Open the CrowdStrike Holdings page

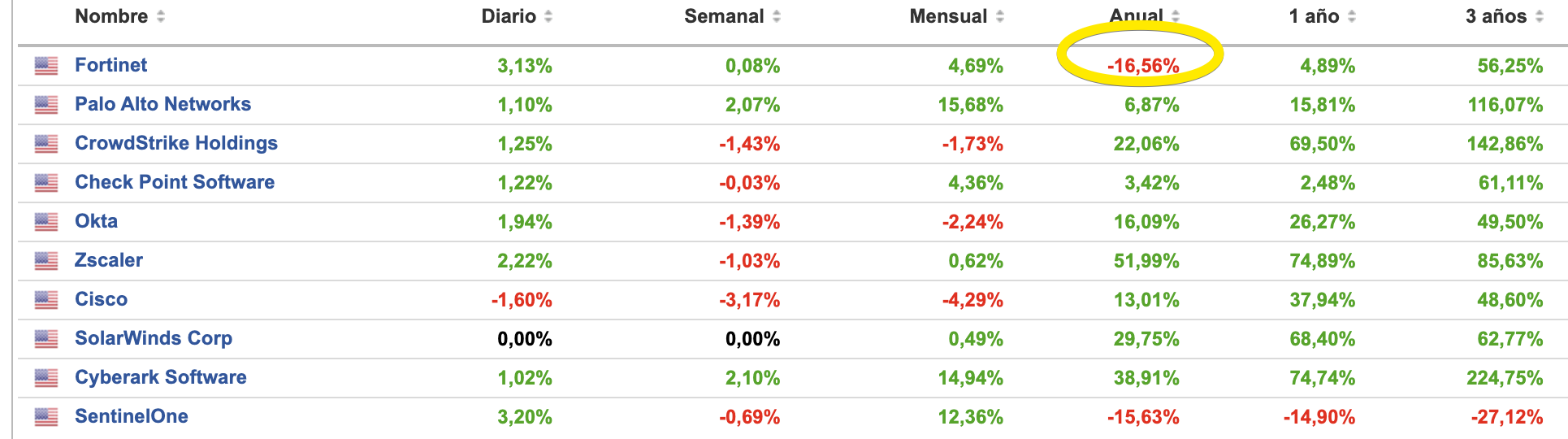tap(176, 143)
